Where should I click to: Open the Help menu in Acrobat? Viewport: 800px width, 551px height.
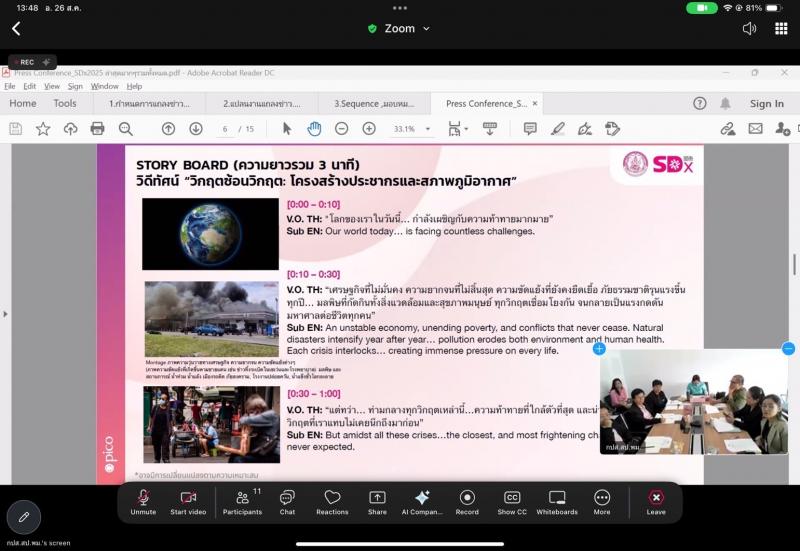pos(134,86)
